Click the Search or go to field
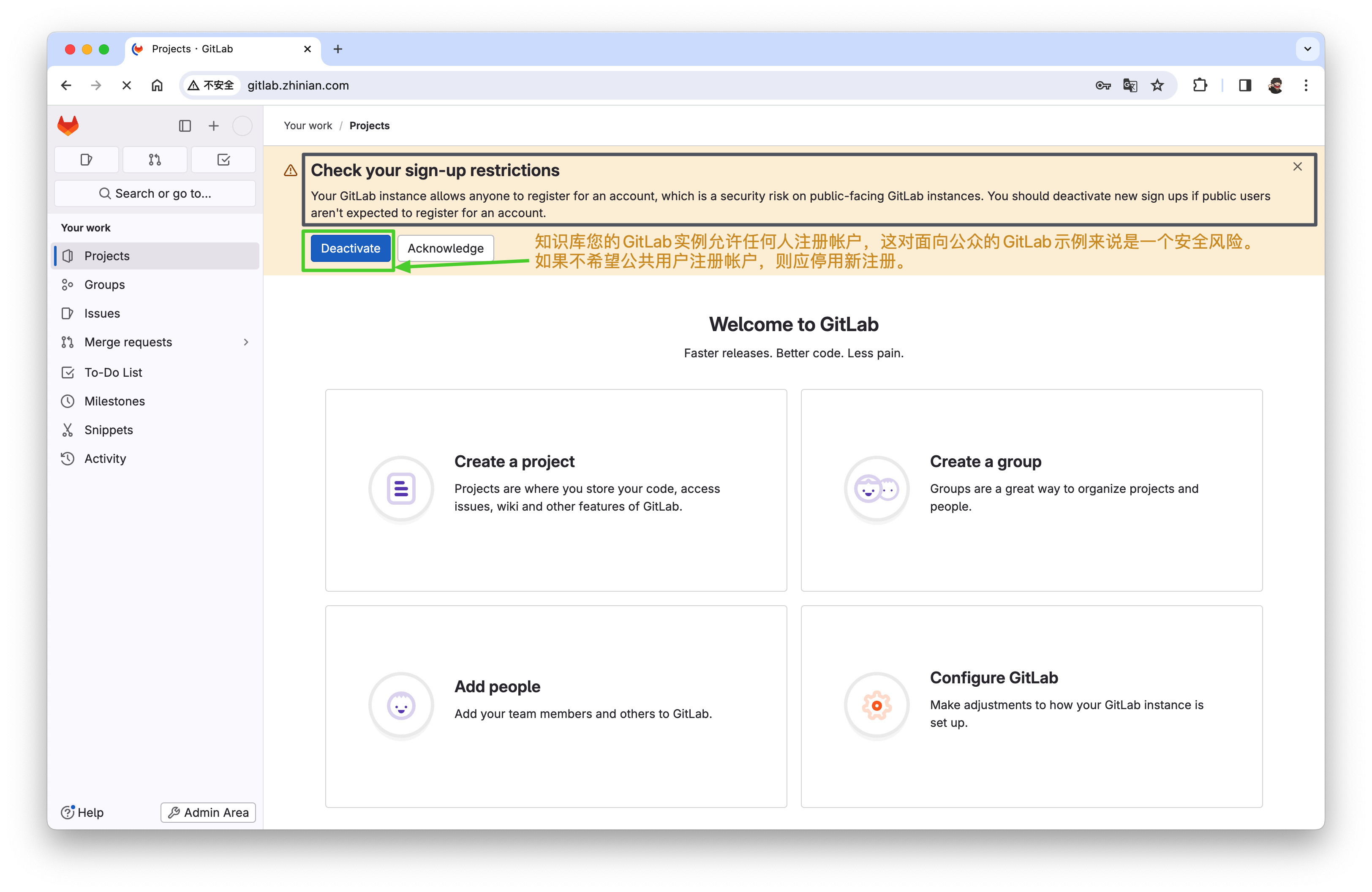Screen dimensions: 1372x892 (x=155, y=193)
